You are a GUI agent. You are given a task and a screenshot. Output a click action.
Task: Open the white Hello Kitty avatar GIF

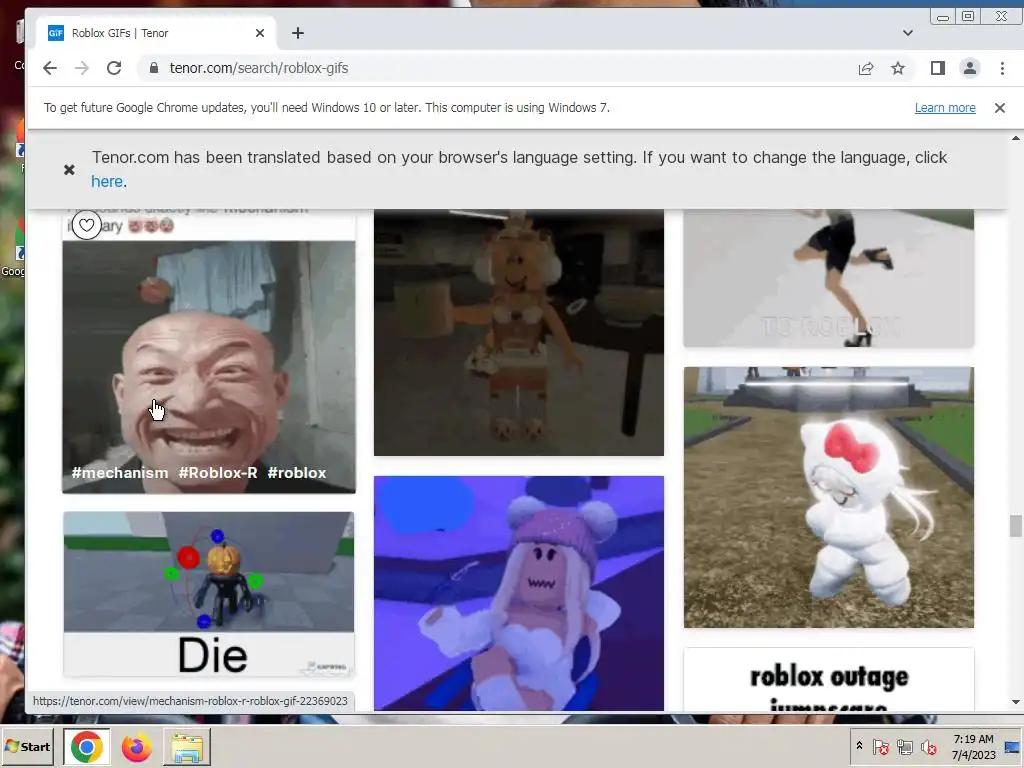click(829, 497)
